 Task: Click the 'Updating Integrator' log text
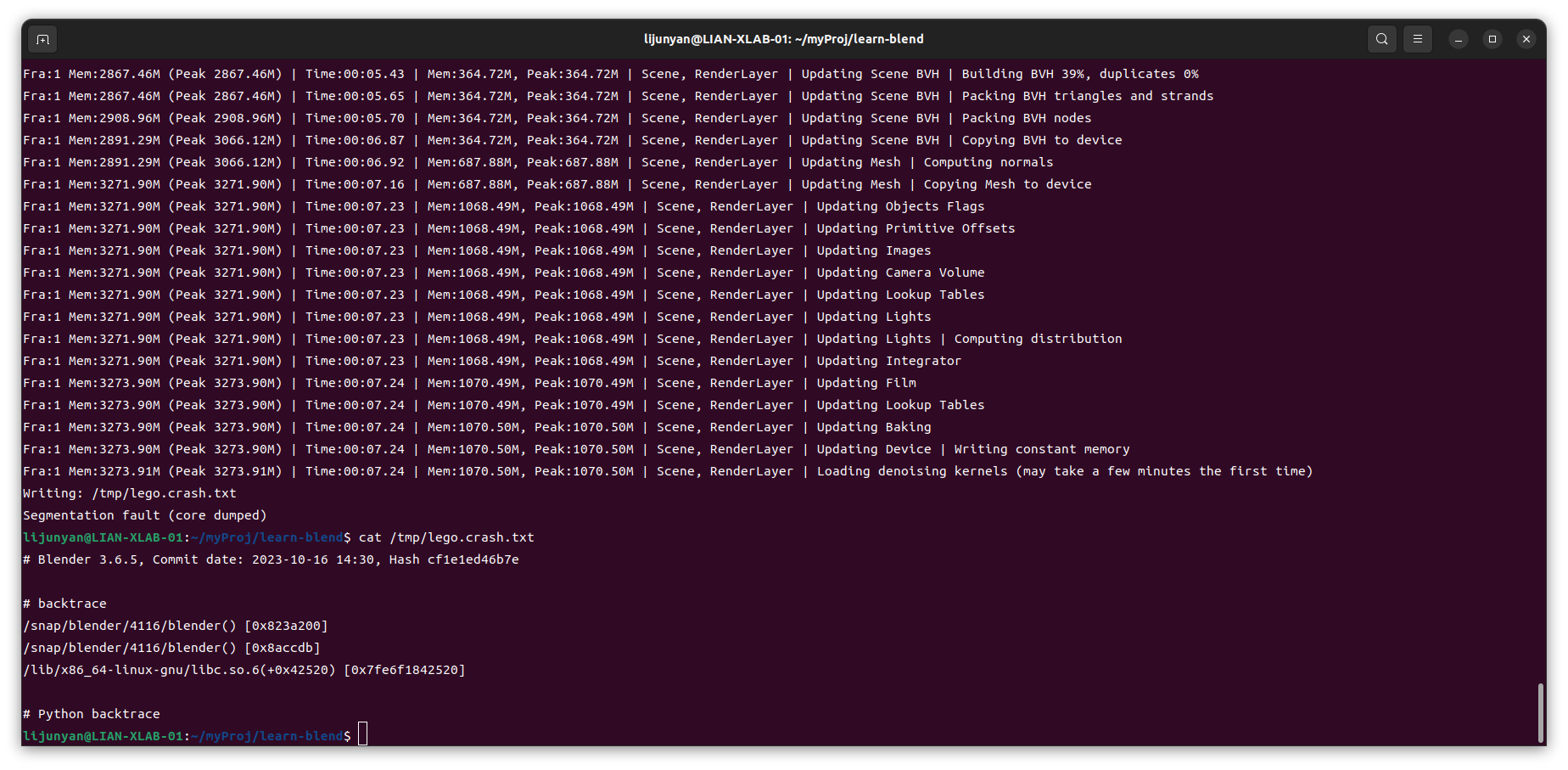[x=889, y=361]
